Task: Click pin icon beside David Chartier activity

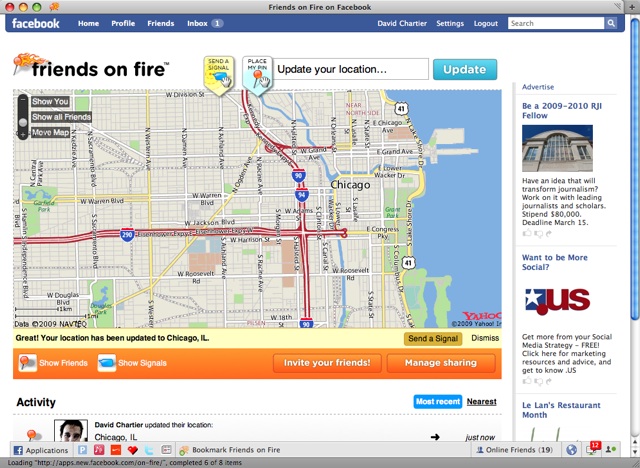Action: (x=33, y=435)
